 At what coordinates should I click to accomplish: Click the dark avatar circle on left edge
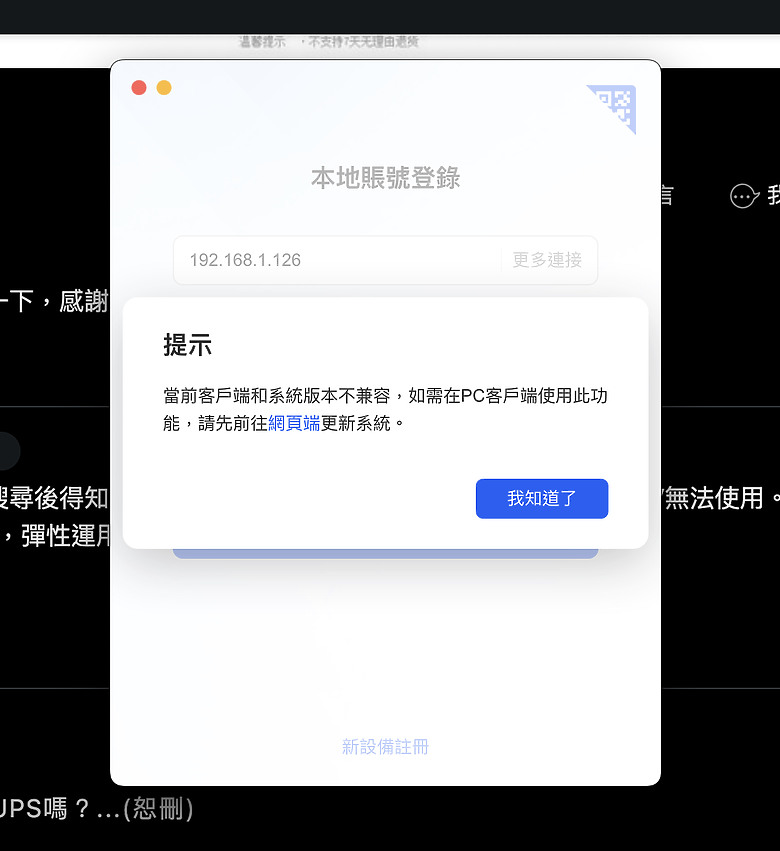tap(9, 451)
